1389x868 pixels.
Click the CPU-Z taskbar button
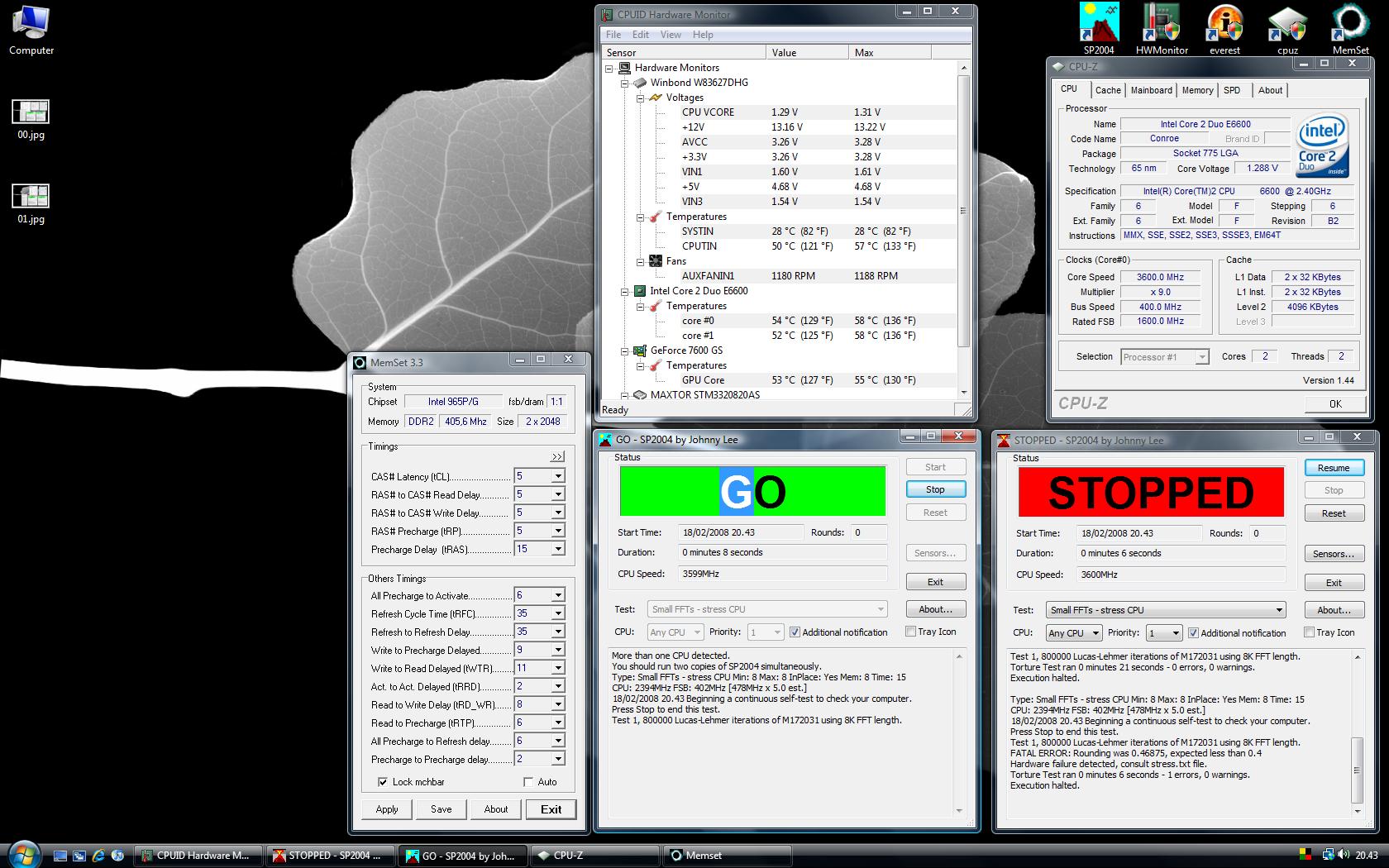click(x=595, y=856)
